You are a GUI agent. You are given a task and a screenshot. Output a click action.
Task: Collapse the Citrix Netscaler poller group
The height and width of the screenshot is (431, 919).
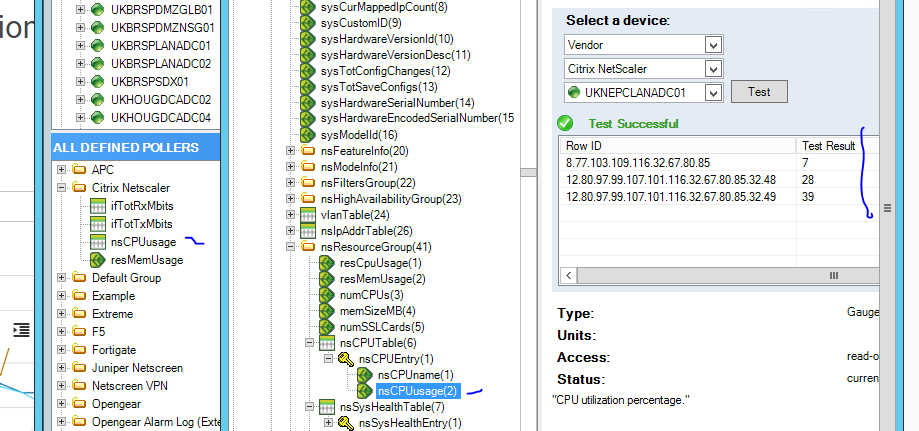(62, 188)
